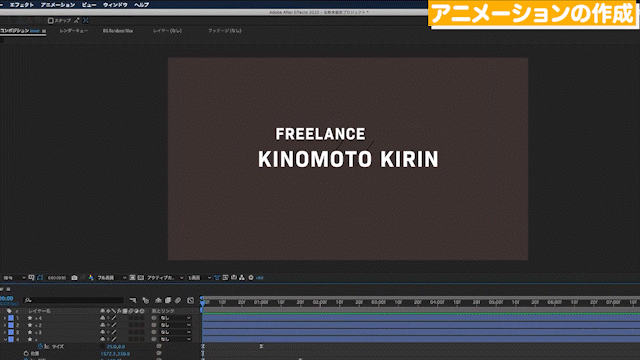Image resolution: width=640 pixels, height=360 pixels.
Task: Toggle the motion blur icon in timeline
Action: pyautogui.click(x=178, y=300)
